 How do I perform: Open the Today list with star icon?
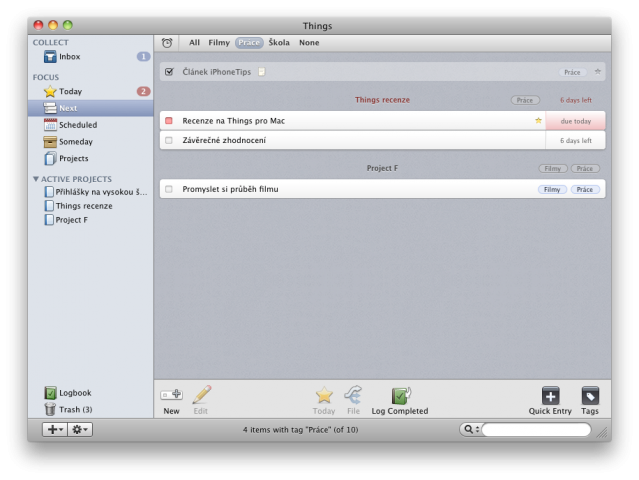[x=90, y=91]
